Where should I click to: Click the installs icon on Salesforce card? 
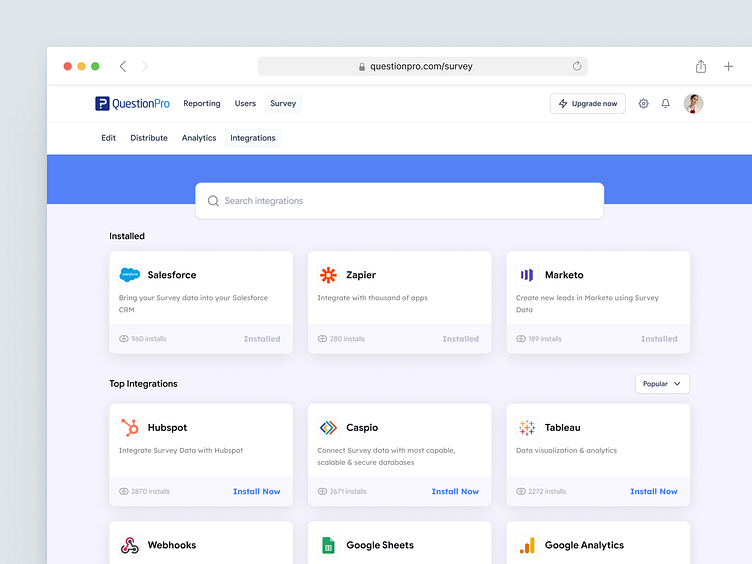point(124,339)
